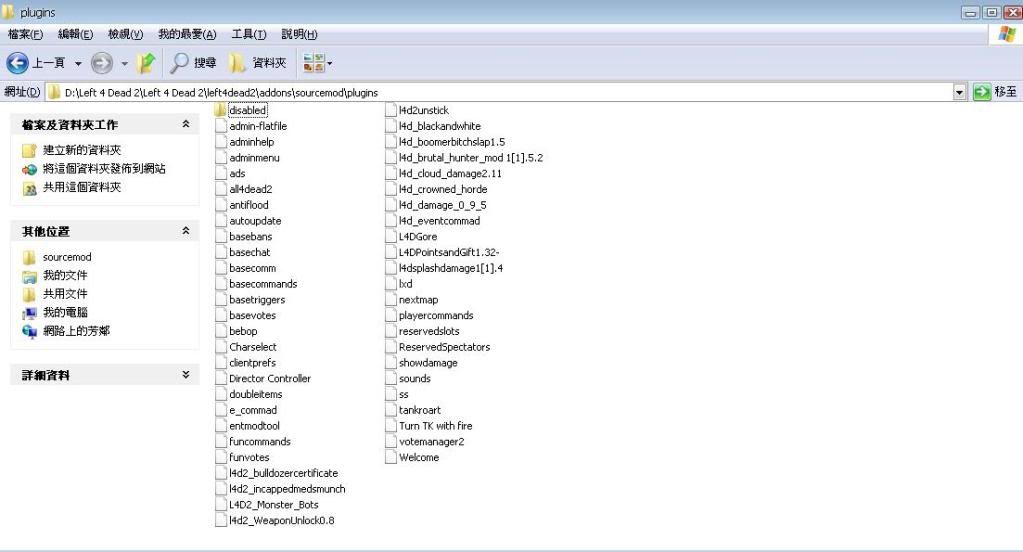Select the L4D2_Monster_Bots file
Image resolution: width=1023 pixels, height=552 pixels.
[x=273, y=505]
